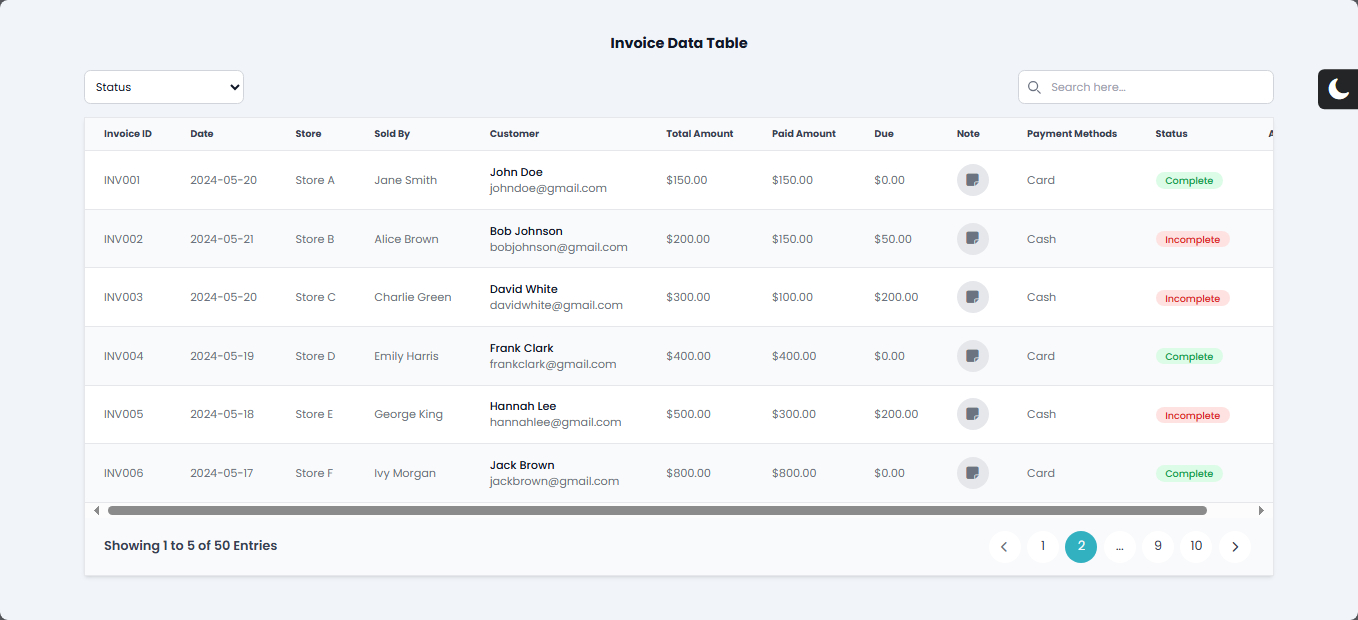Toggle dark mode with moon button
This screenshot has width=1358, height=620.
pyautogui.click(x=1338, y=89)
